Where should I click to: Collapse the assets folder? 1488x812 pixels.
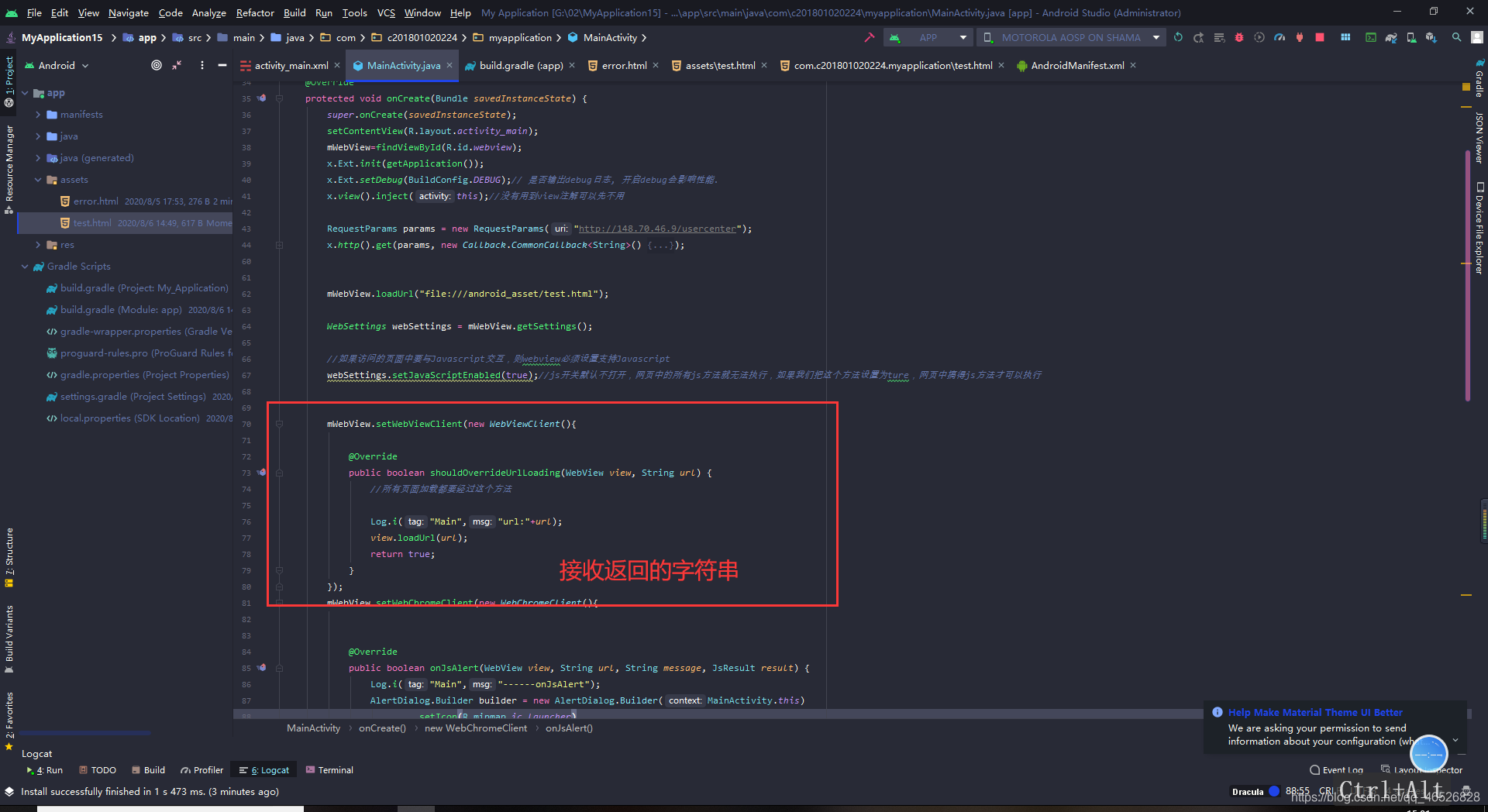38,180
